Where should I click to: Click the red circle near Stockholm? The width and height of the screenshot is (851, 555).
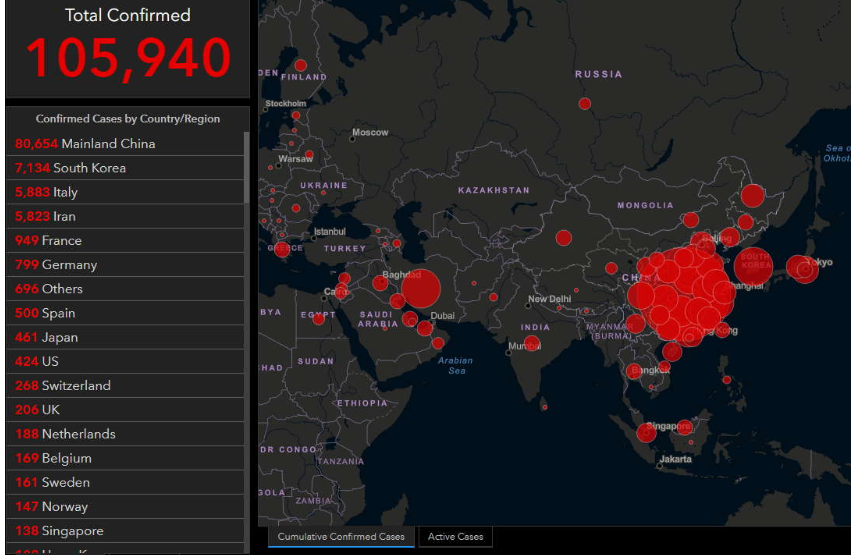click(x=296, y=115)
